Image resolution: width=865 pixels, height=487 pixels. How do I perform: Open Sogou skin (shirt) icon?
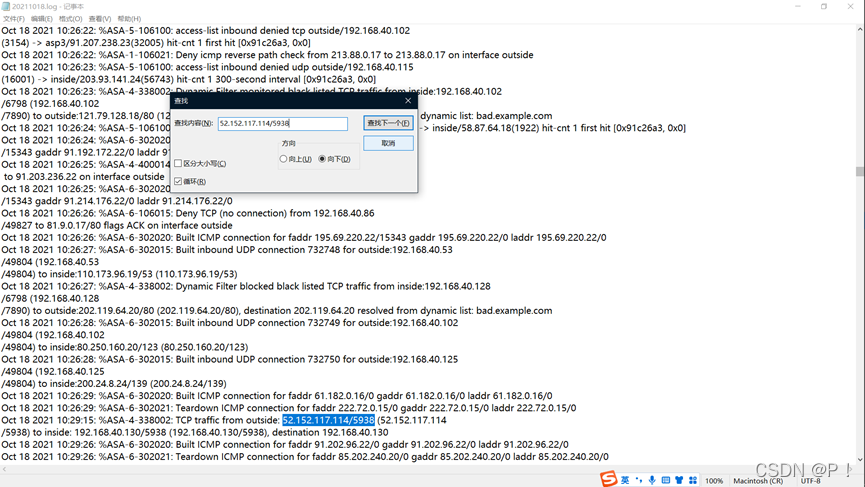pos(679,480)
